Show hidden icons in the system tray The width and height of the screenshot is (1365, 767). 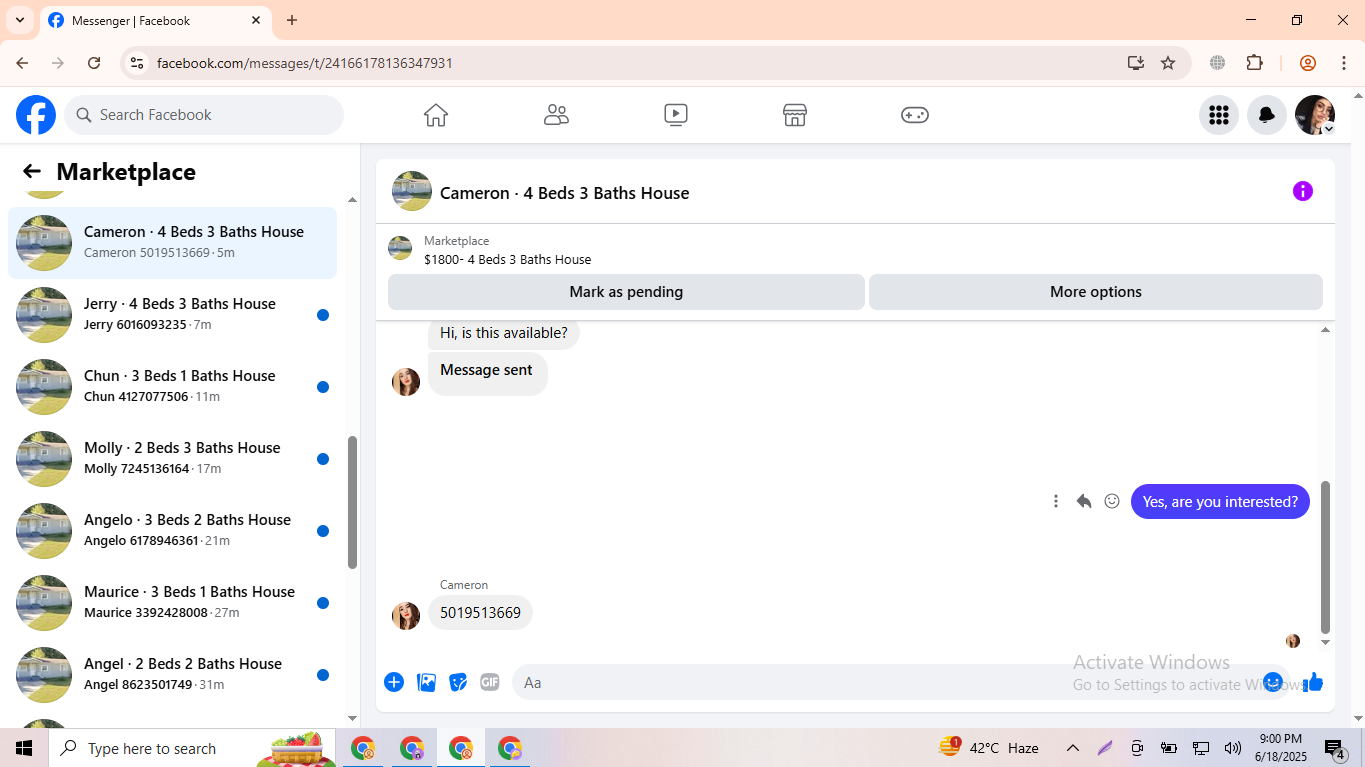(x=1072, y=748)
